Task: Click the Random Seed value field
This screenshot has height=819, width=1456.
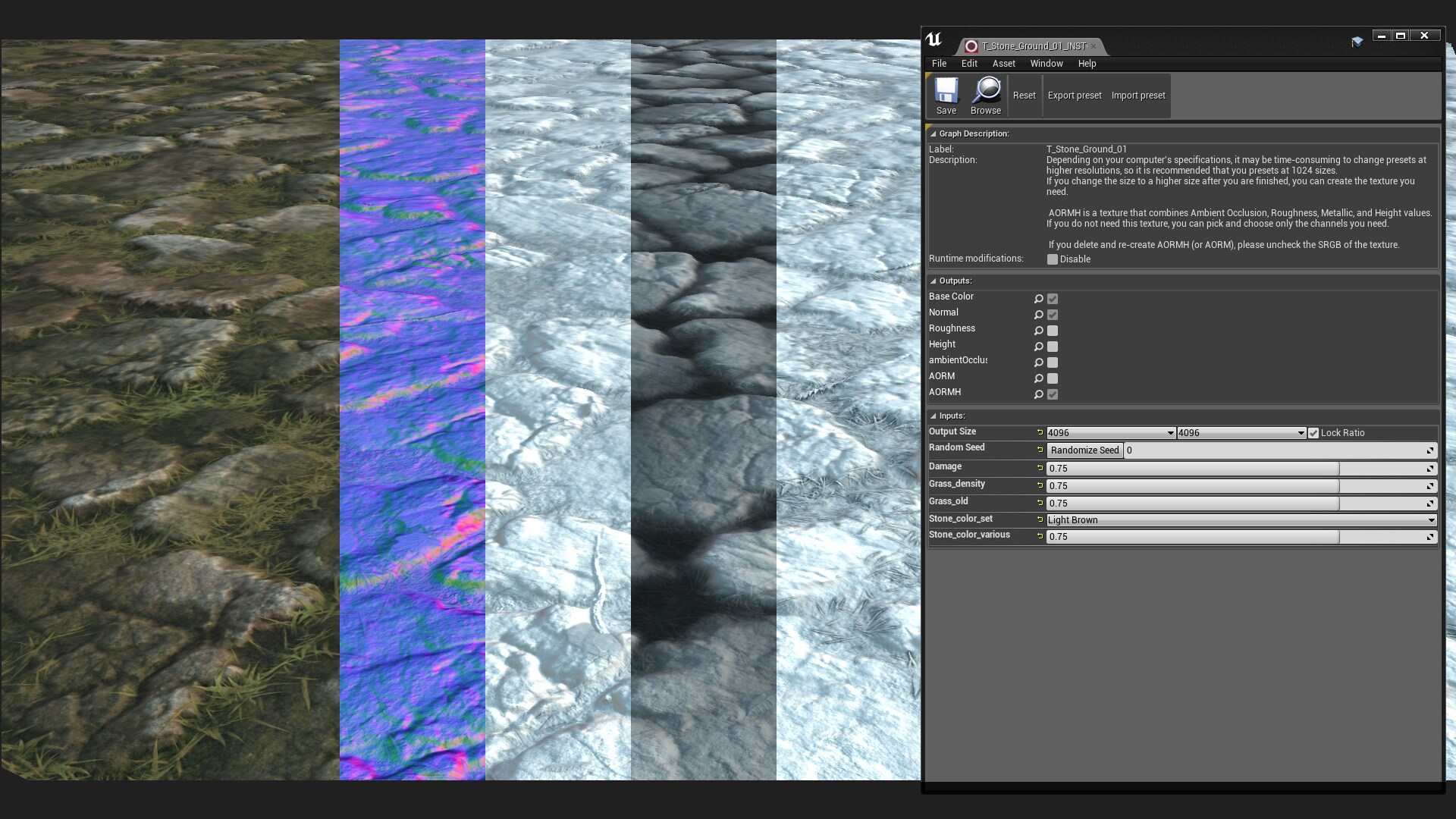Action: 1274,450
